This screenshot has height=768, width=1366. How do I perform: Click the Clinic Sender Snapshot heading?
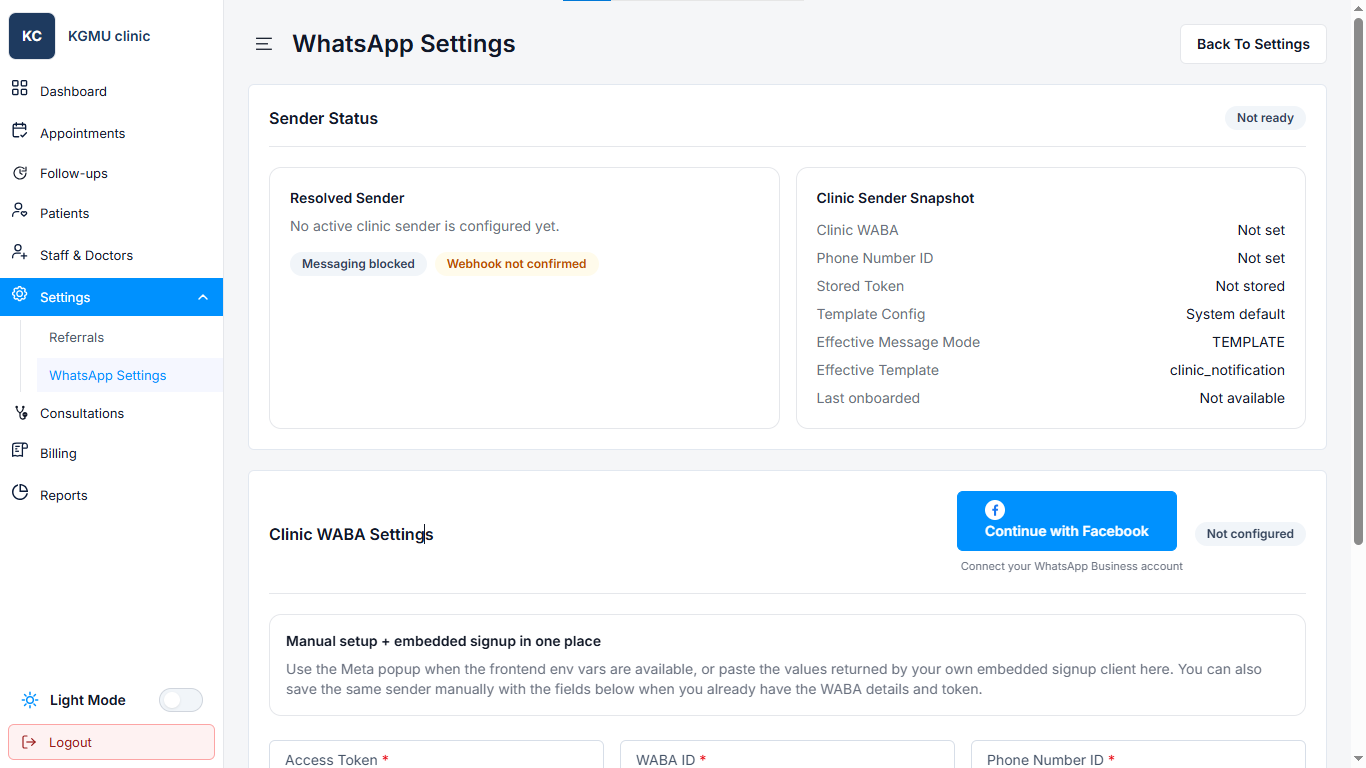click(895, 198)
